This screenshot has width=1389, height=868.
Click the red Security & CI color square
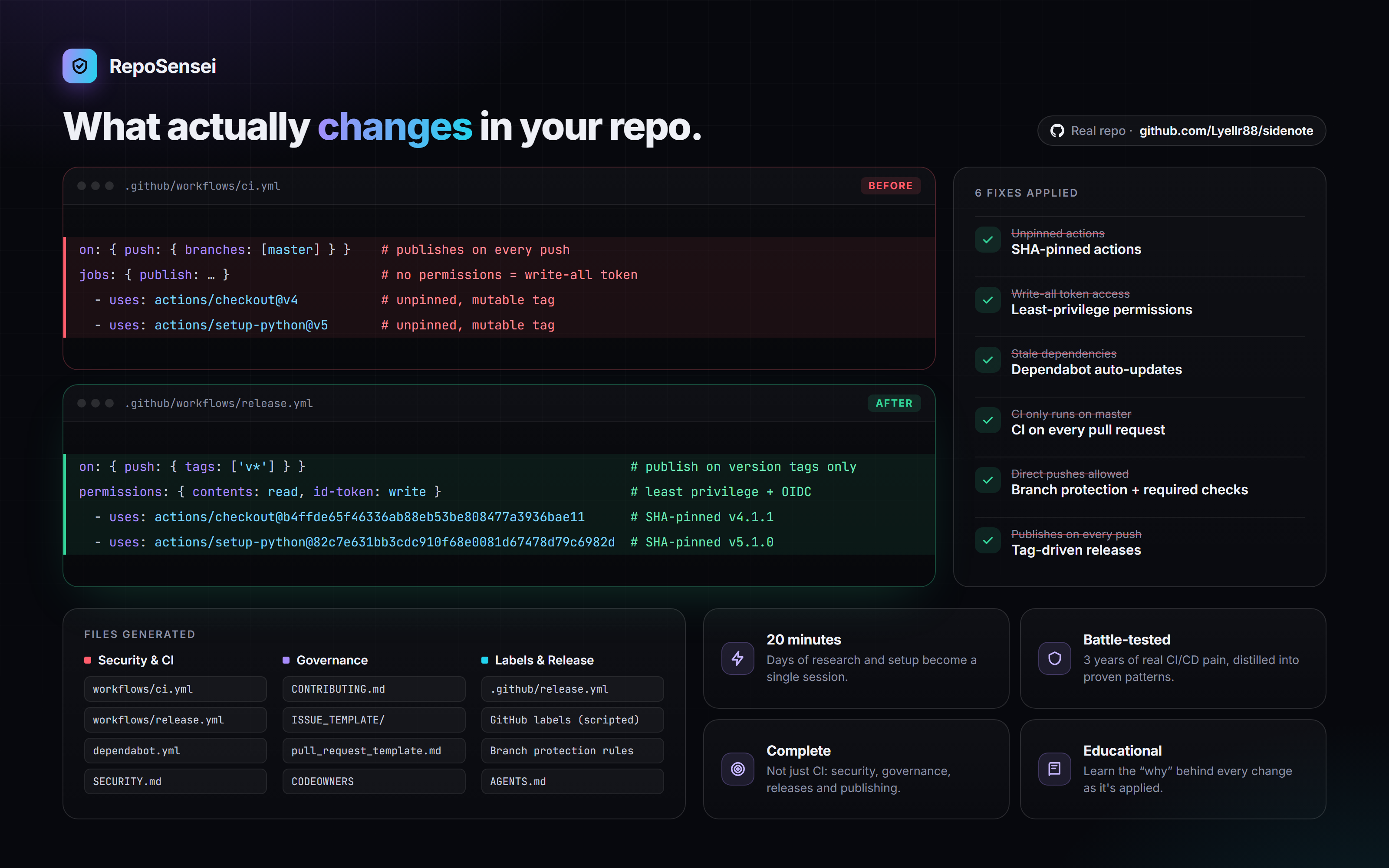(x=88, y=660)
